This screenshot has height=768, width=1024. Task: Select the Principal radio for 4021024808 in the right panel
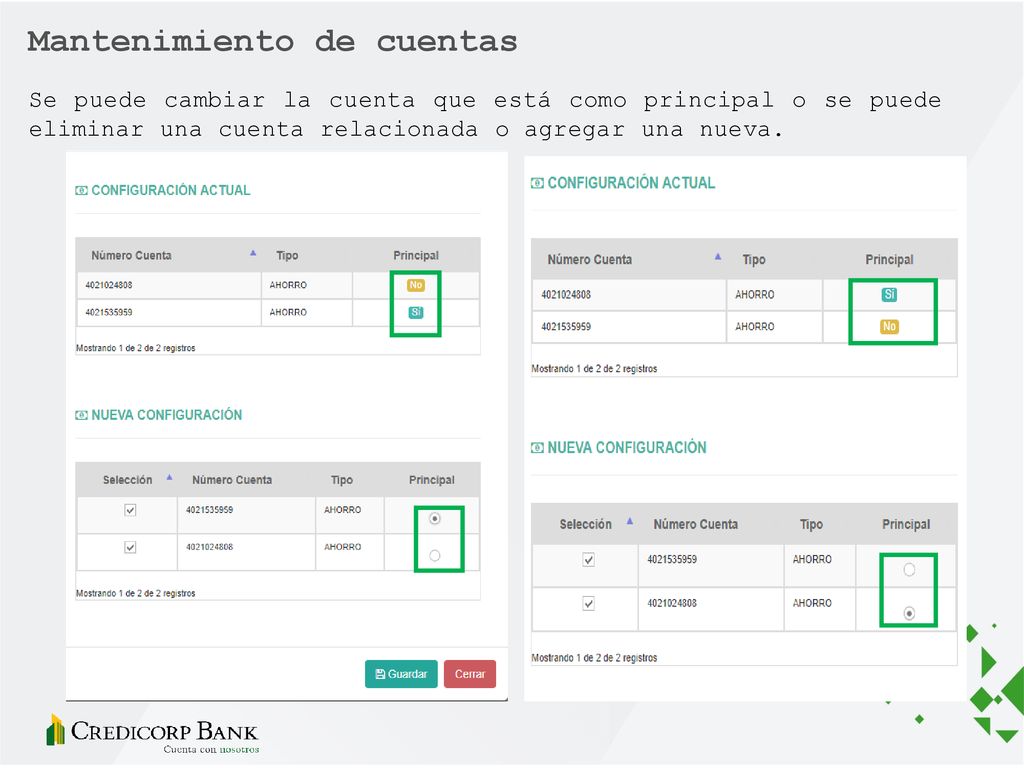pos(909,613)
